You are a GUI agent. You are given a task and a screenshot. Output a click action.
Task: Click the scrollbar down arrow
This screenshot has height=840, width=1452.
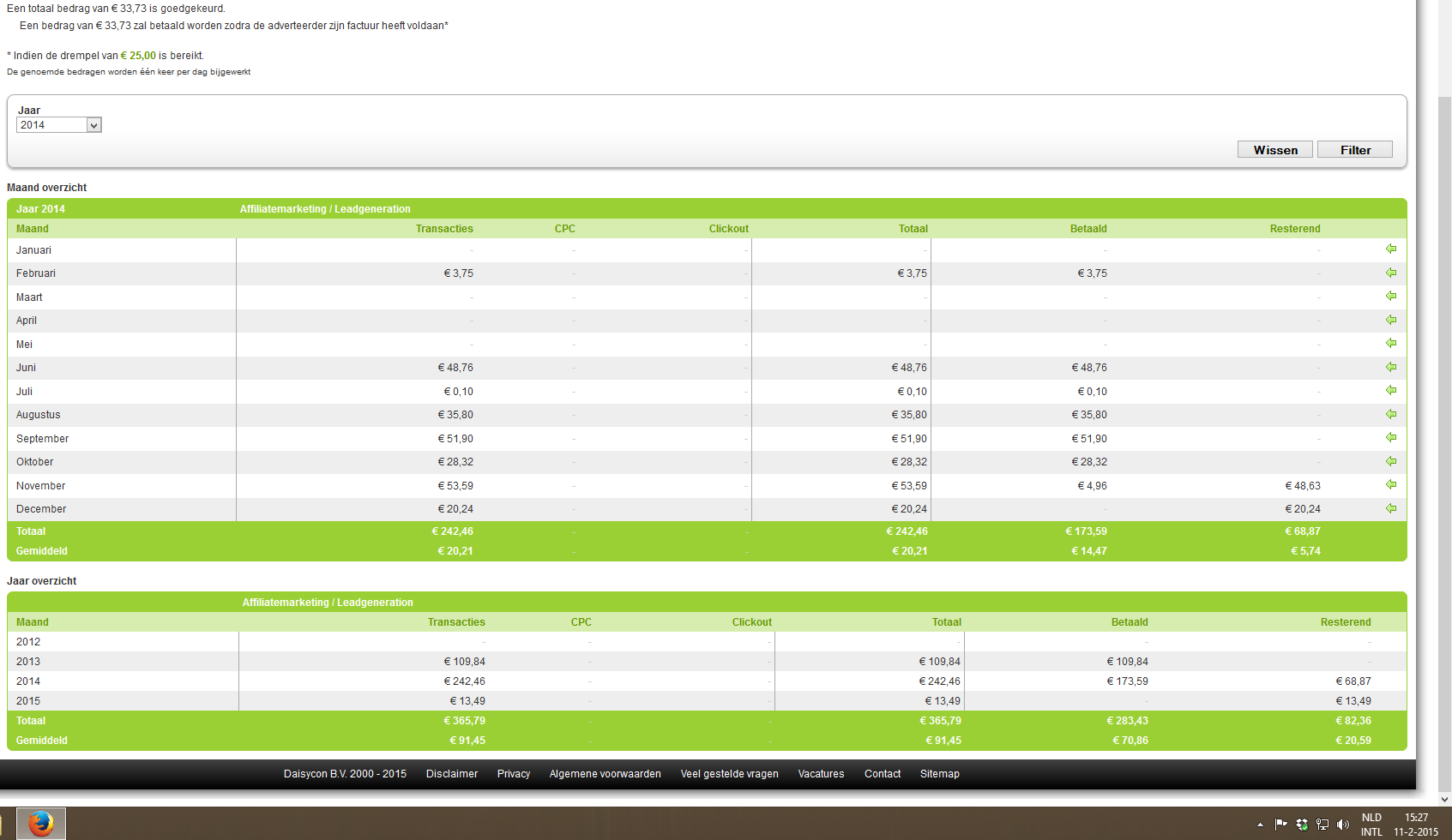tap(1444, 799)
